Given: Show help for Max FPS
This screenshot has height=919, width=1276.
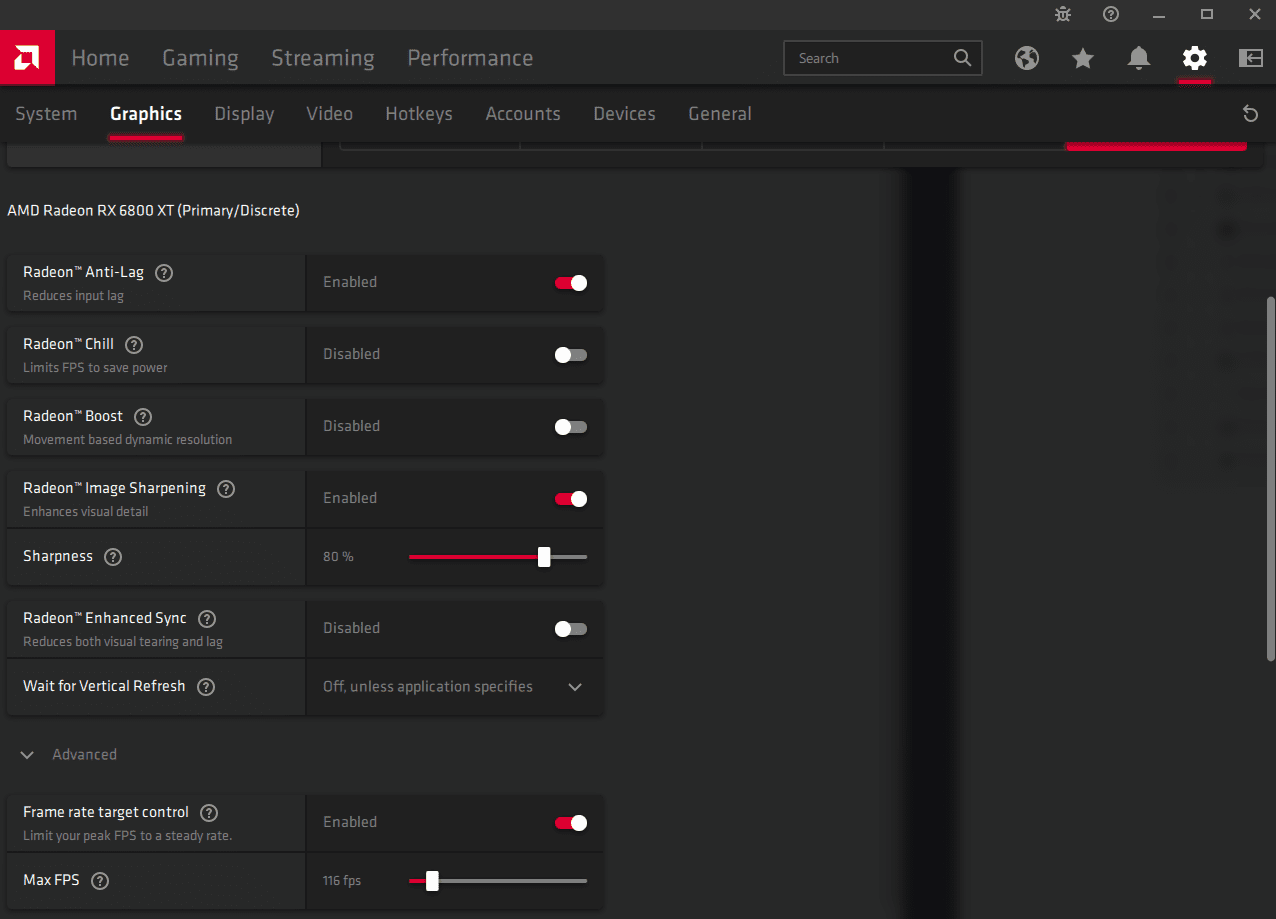Looking at the screenshot, I should click(100, 881).
